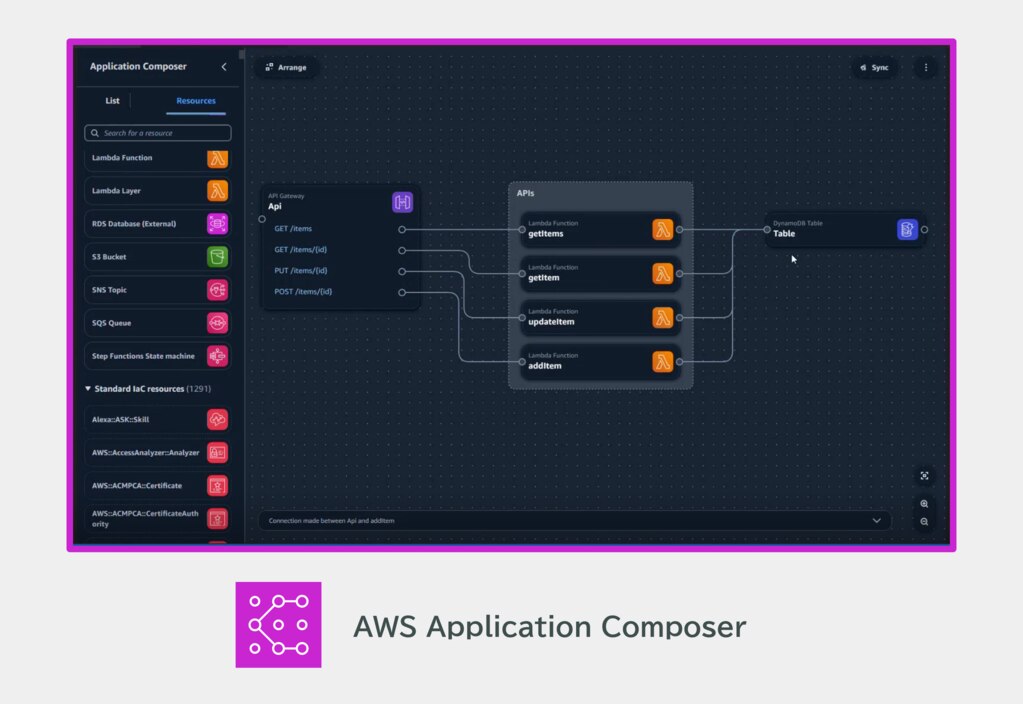This screenshot has height=704, width=1023.
Task: Select the Table card name
Action: [784, 234]
